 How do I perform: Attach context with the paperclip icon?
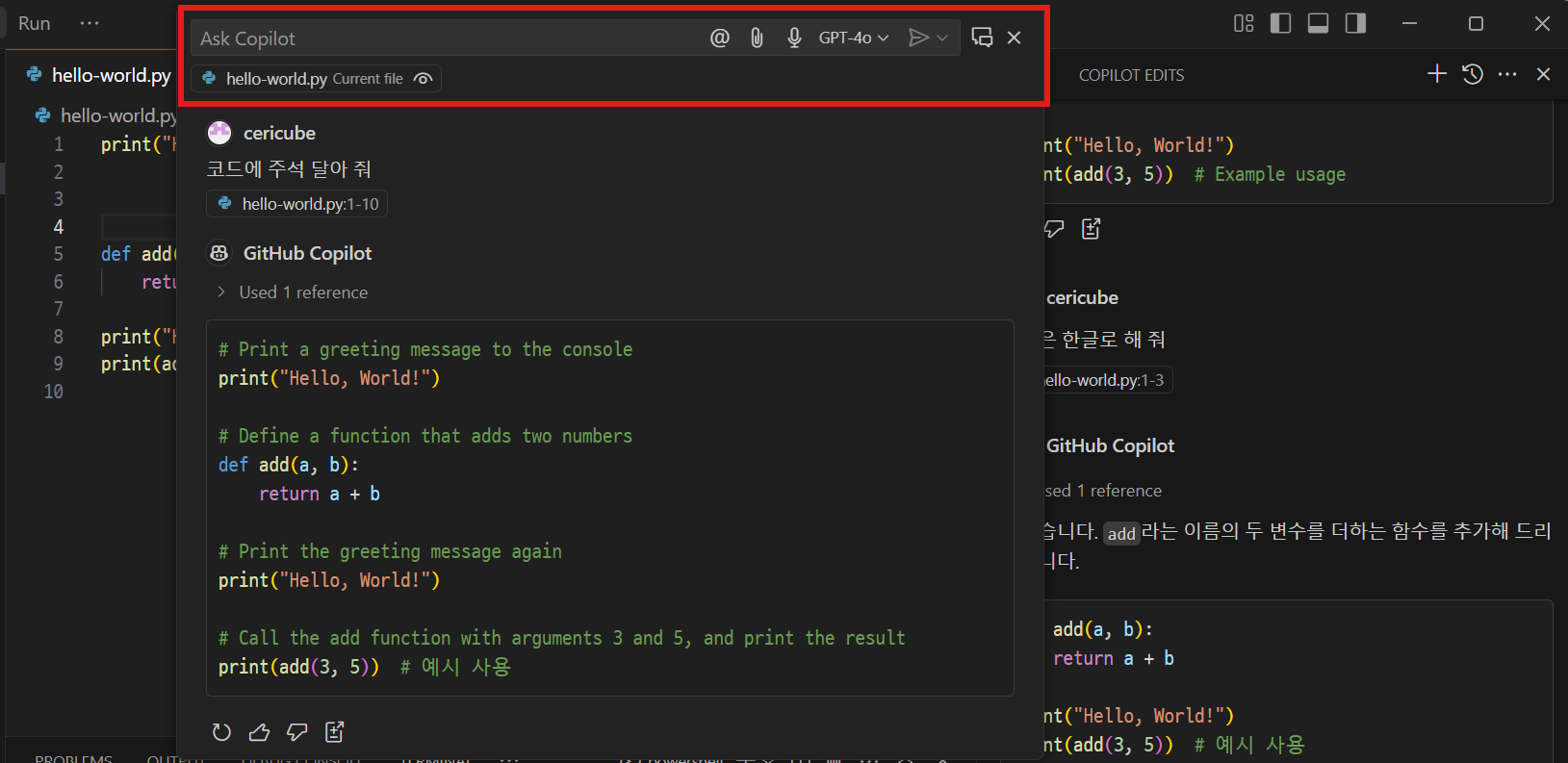click(758, 38)
